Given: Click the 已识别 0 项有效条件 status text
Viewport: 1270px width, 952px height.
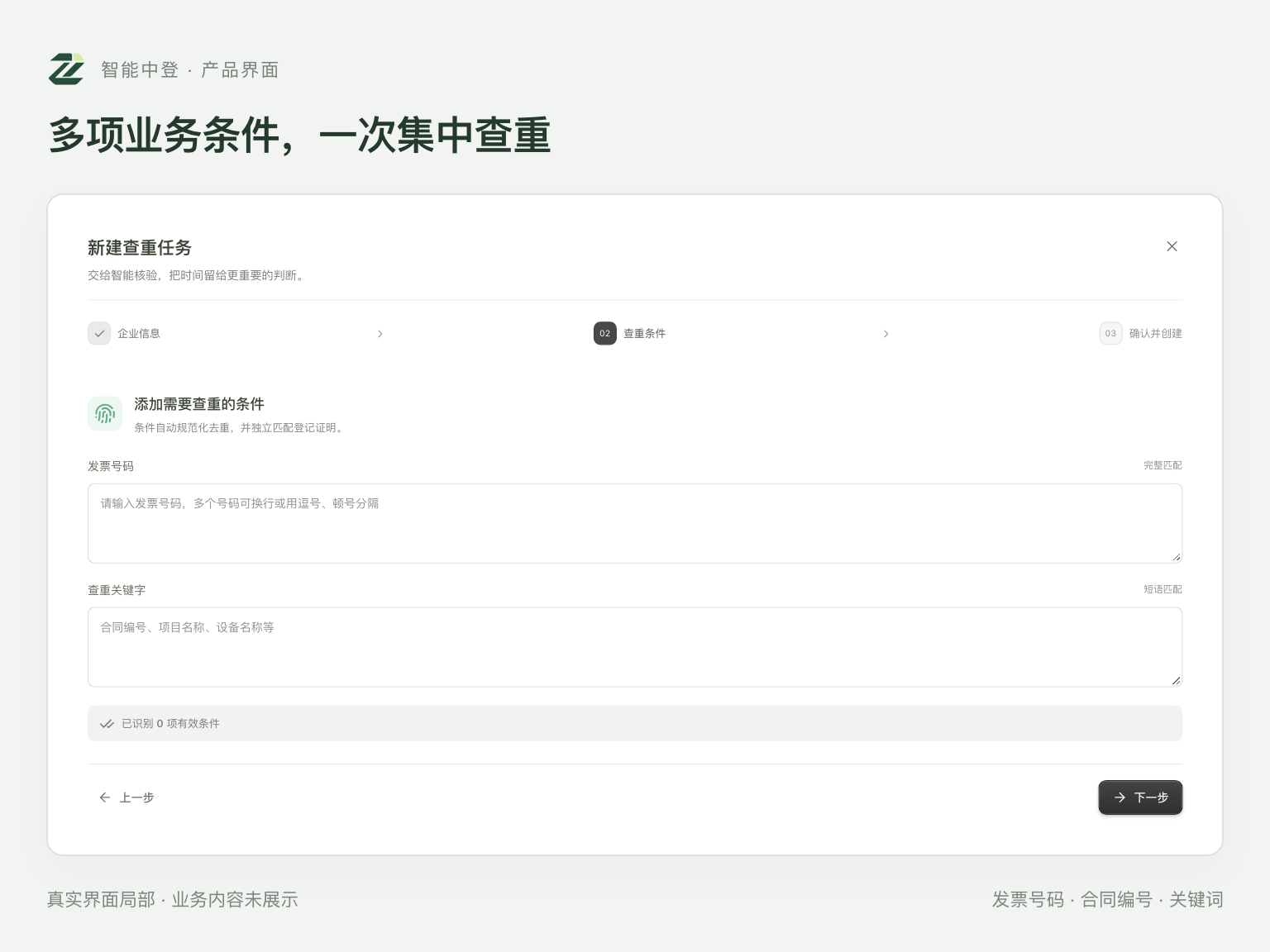Looking at the screenshot, I should (170, 723).
